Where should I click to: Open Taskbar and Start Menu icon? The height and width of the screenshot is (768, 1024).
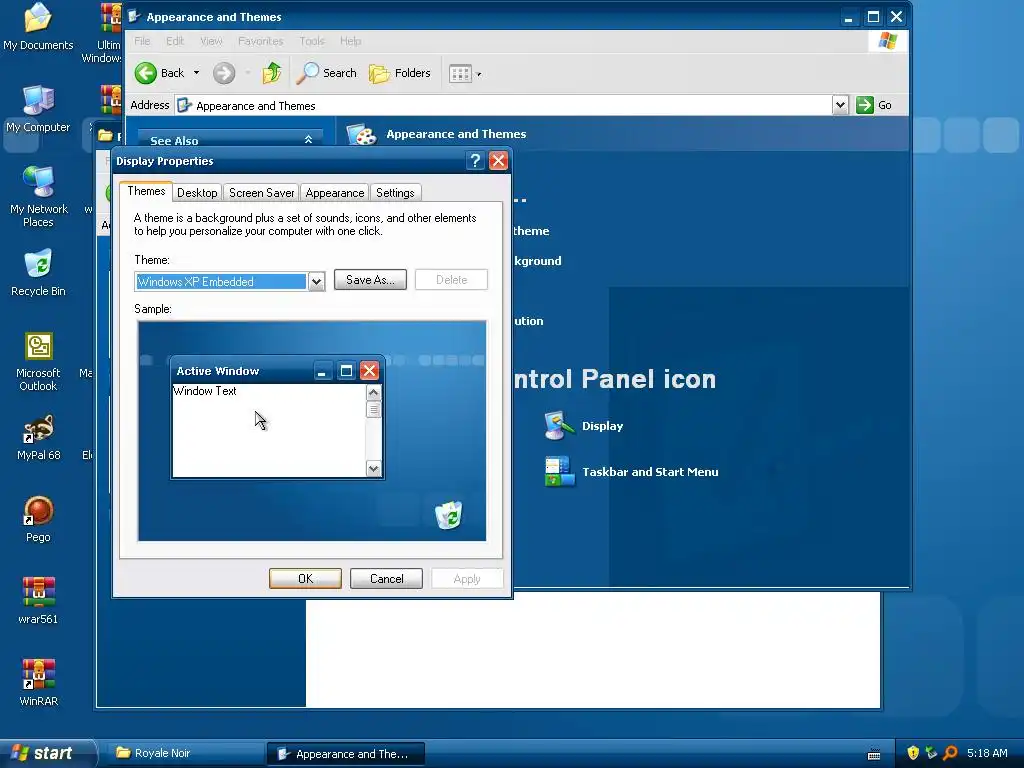560,472
